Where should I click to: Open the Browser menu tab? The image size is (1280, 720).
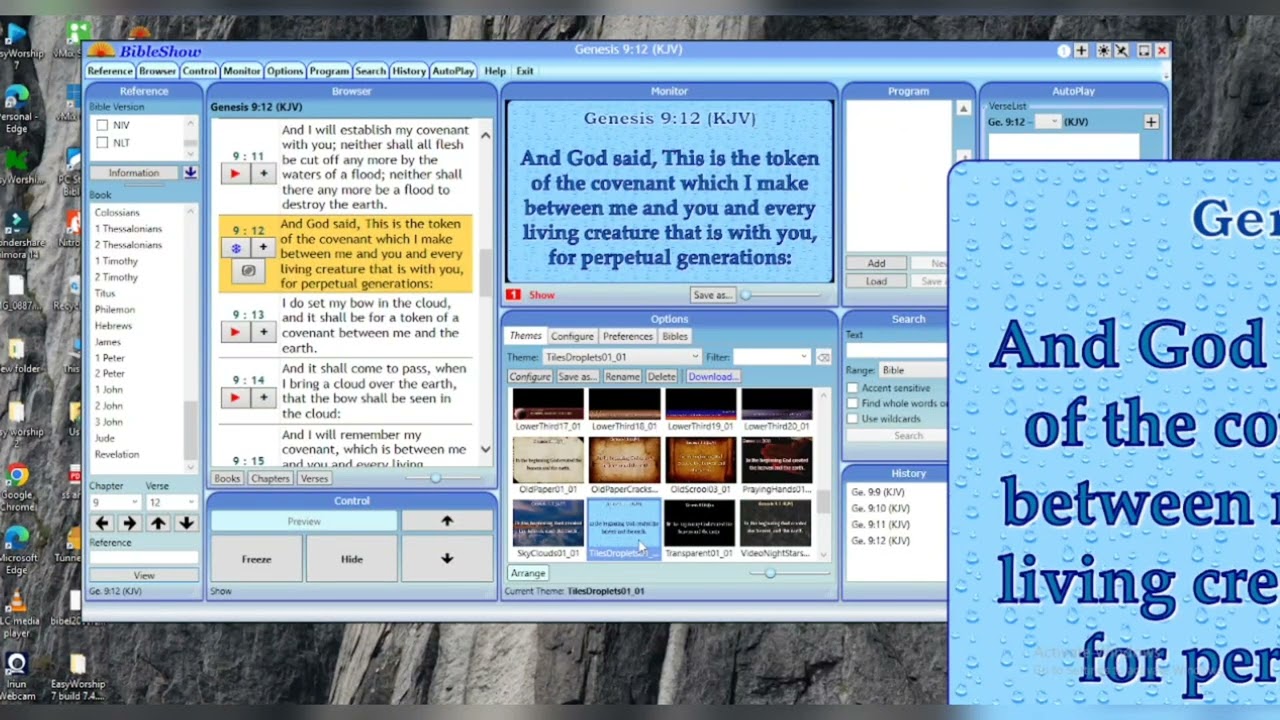(157, 71)
